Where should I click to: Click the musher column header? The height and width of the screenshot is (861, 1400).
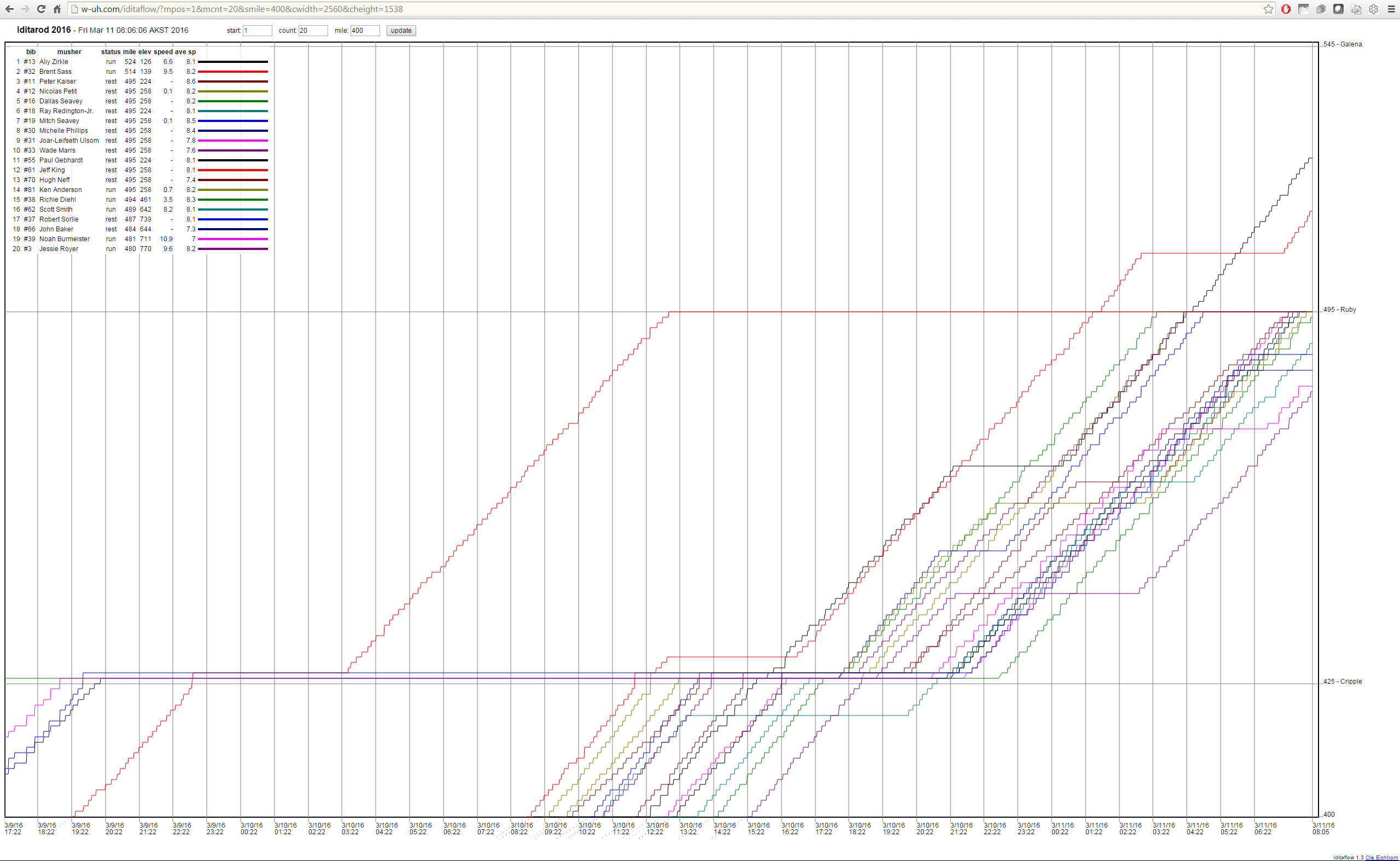(69, 52)
